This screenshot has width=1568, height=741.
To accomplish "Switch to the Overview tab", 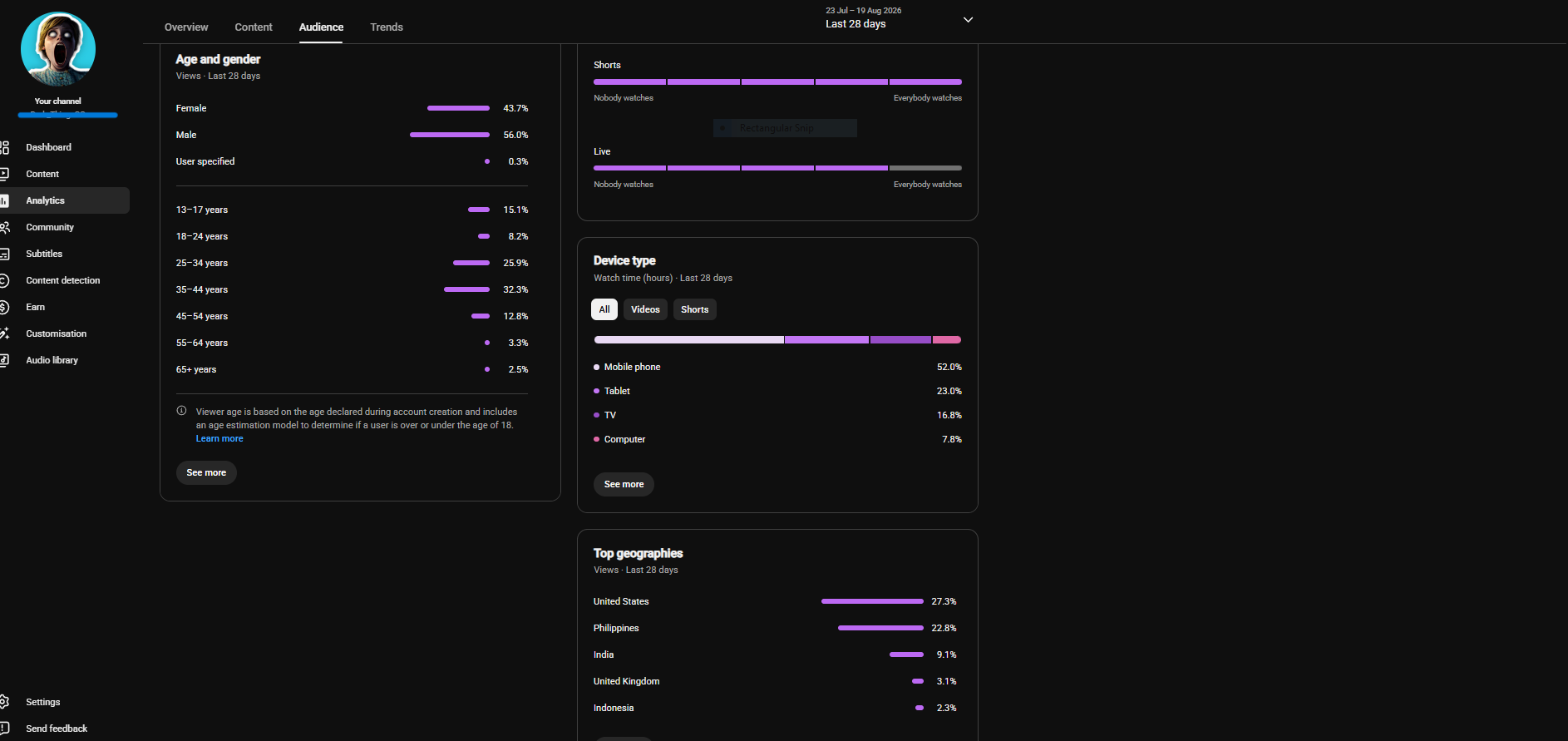I will tap(186, 27).
